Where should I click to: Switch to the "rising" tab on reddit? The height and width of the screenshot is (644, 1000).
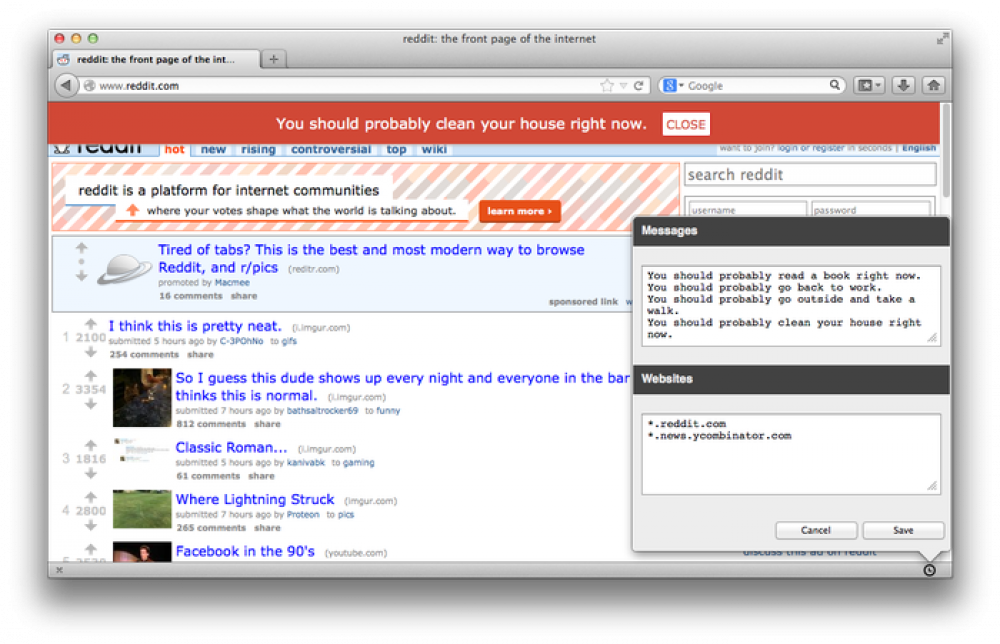(258, 149)
